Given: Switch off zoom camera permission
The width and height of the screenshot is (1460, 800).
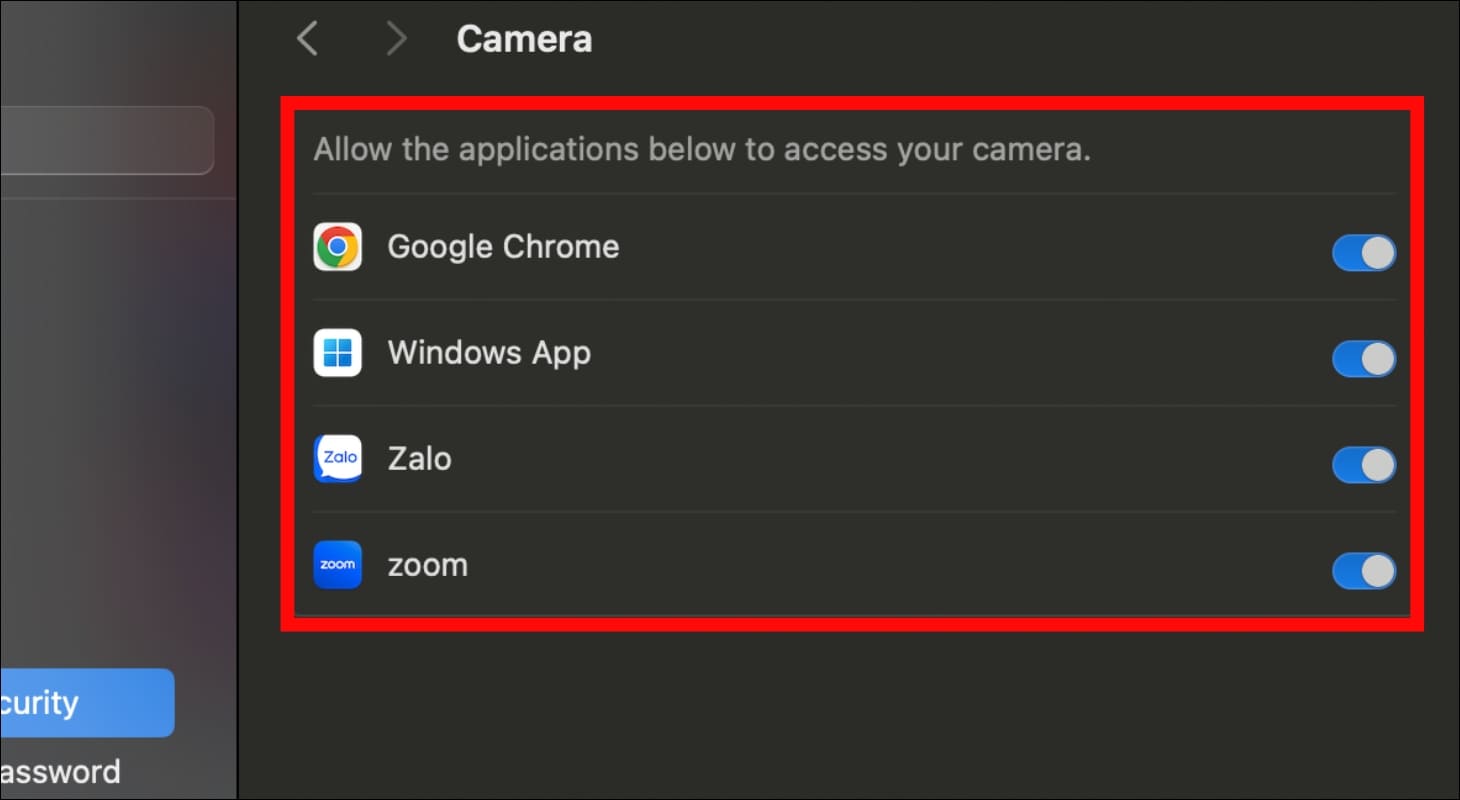Looking at the screenshot, I should (1363, 571).
